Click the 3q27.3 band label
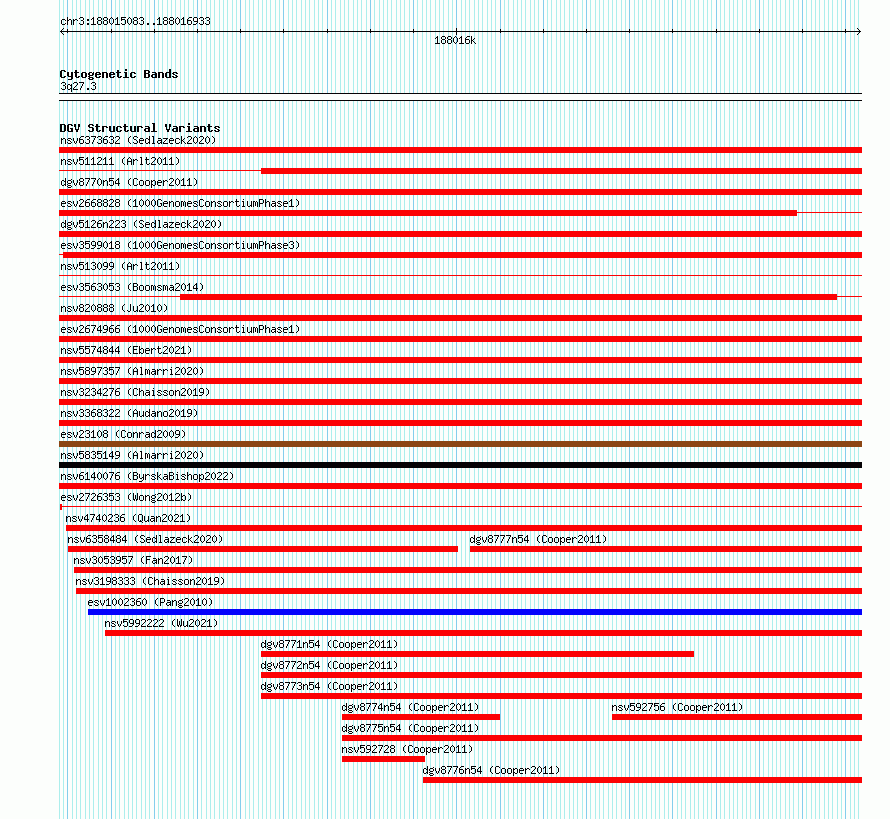Viewport: 890px width, 819px height. pos(78,86)
